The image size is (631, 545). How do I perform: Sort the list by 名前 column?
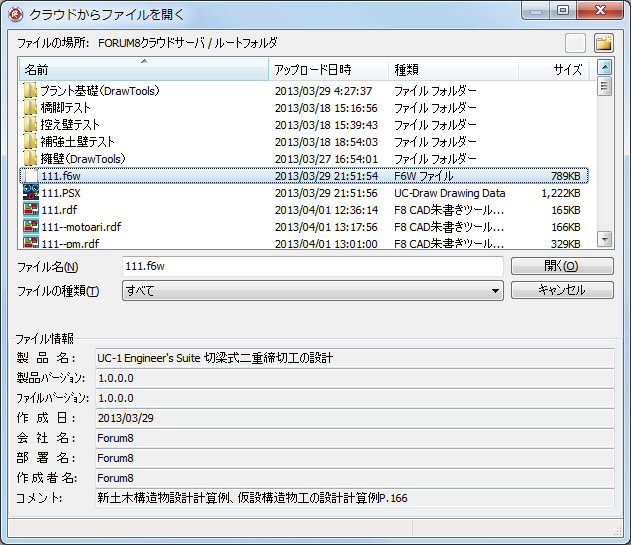pyautogui.click(x=144, y=69)
